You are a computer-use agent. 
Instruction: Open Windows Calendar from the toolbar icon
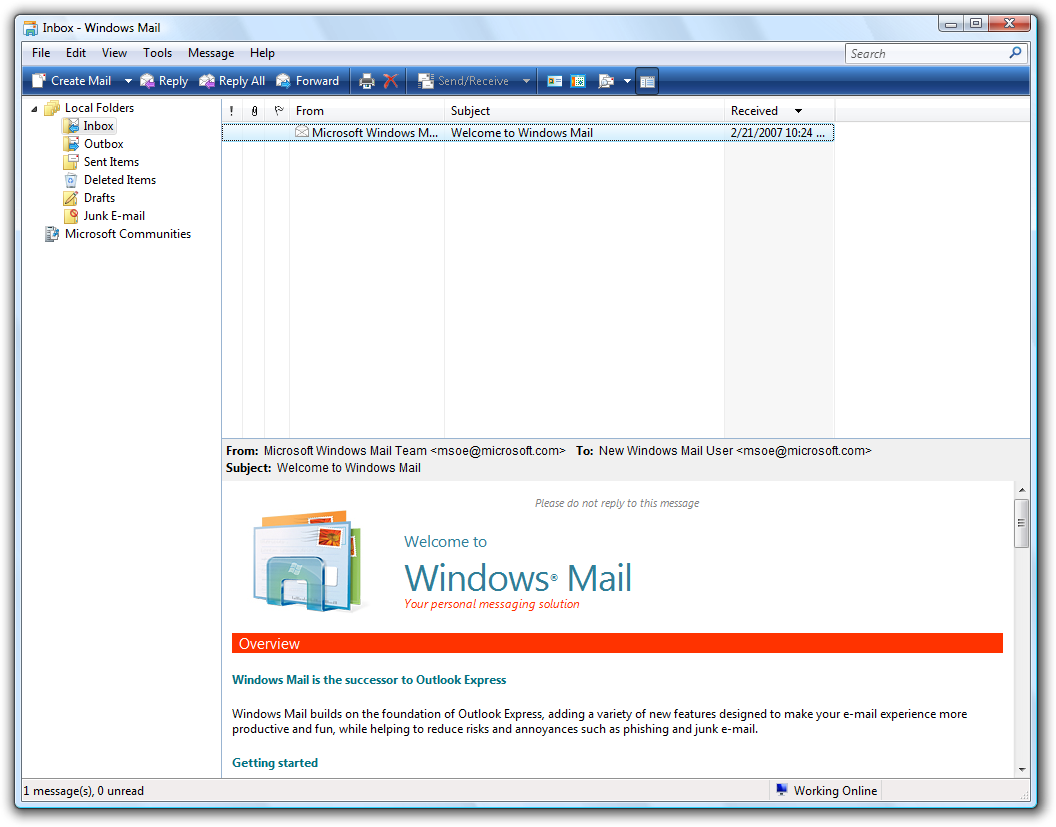tap(579, 81)
